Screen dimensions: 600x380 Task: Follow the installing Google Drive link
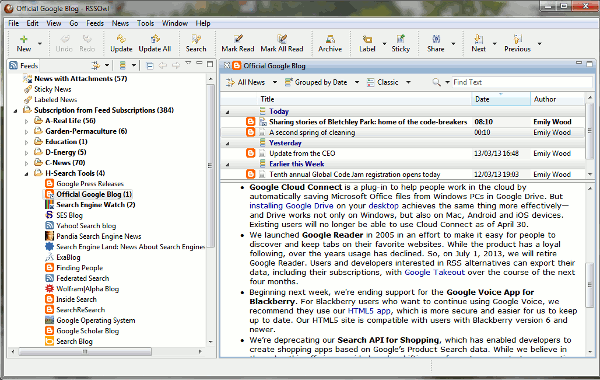click(x=291, y=206)
